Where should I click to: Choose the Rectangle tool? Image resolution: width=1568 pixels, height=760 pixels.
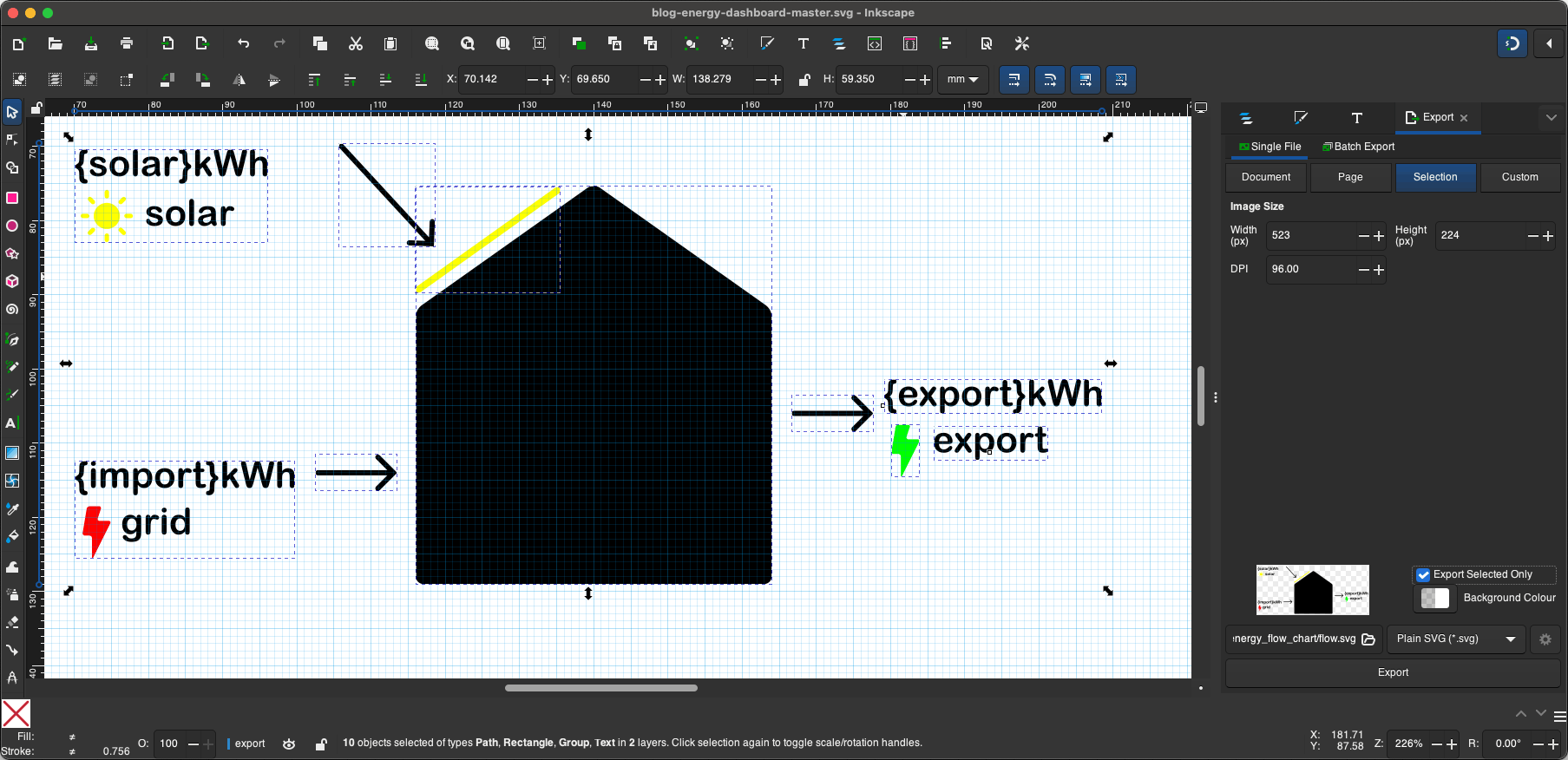[x=12, y=198]
